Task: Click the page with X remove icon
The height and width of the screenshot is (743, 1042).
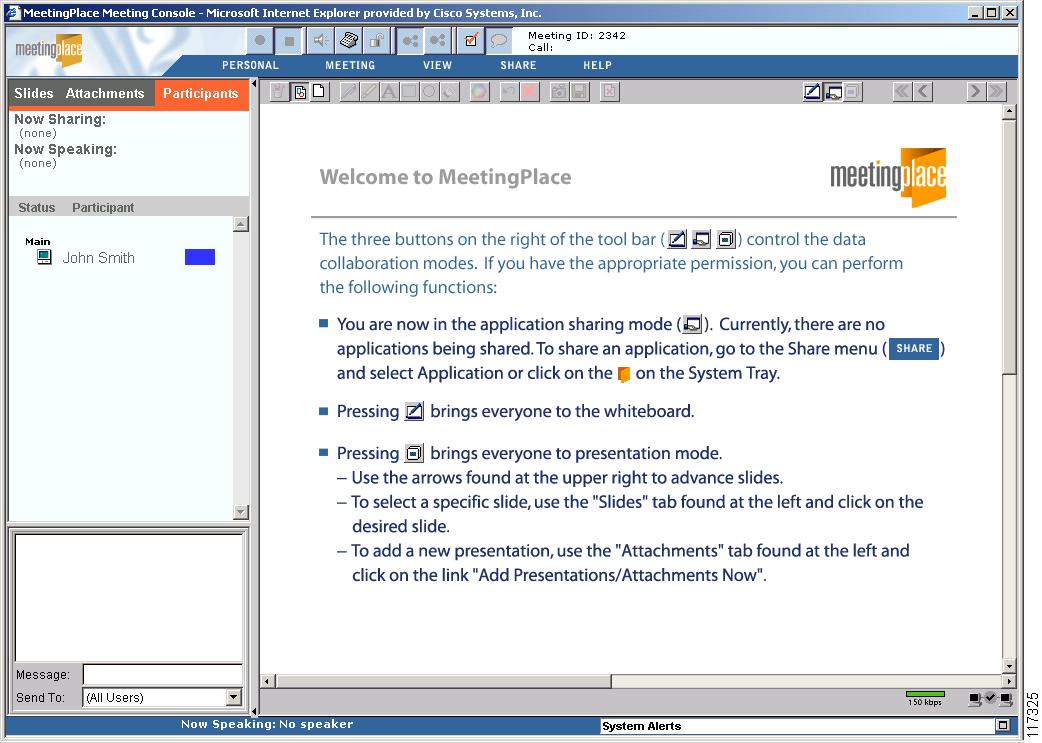Action: pos(609,92)
